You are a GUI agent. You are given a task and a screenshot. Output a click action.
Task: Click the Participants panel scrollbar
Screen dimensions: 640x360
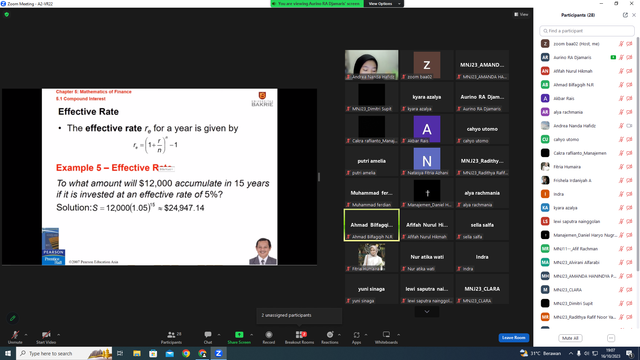pos(638,153)
